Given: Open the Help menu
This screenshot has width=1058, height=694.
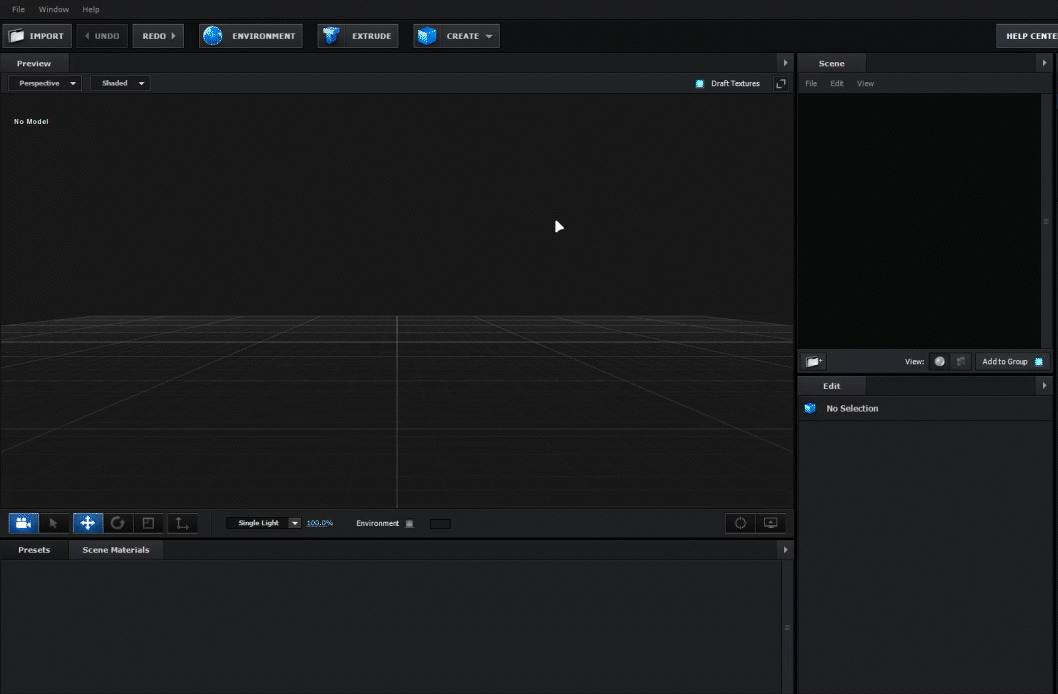Looking at the screenshot, I should coord(90,9).
